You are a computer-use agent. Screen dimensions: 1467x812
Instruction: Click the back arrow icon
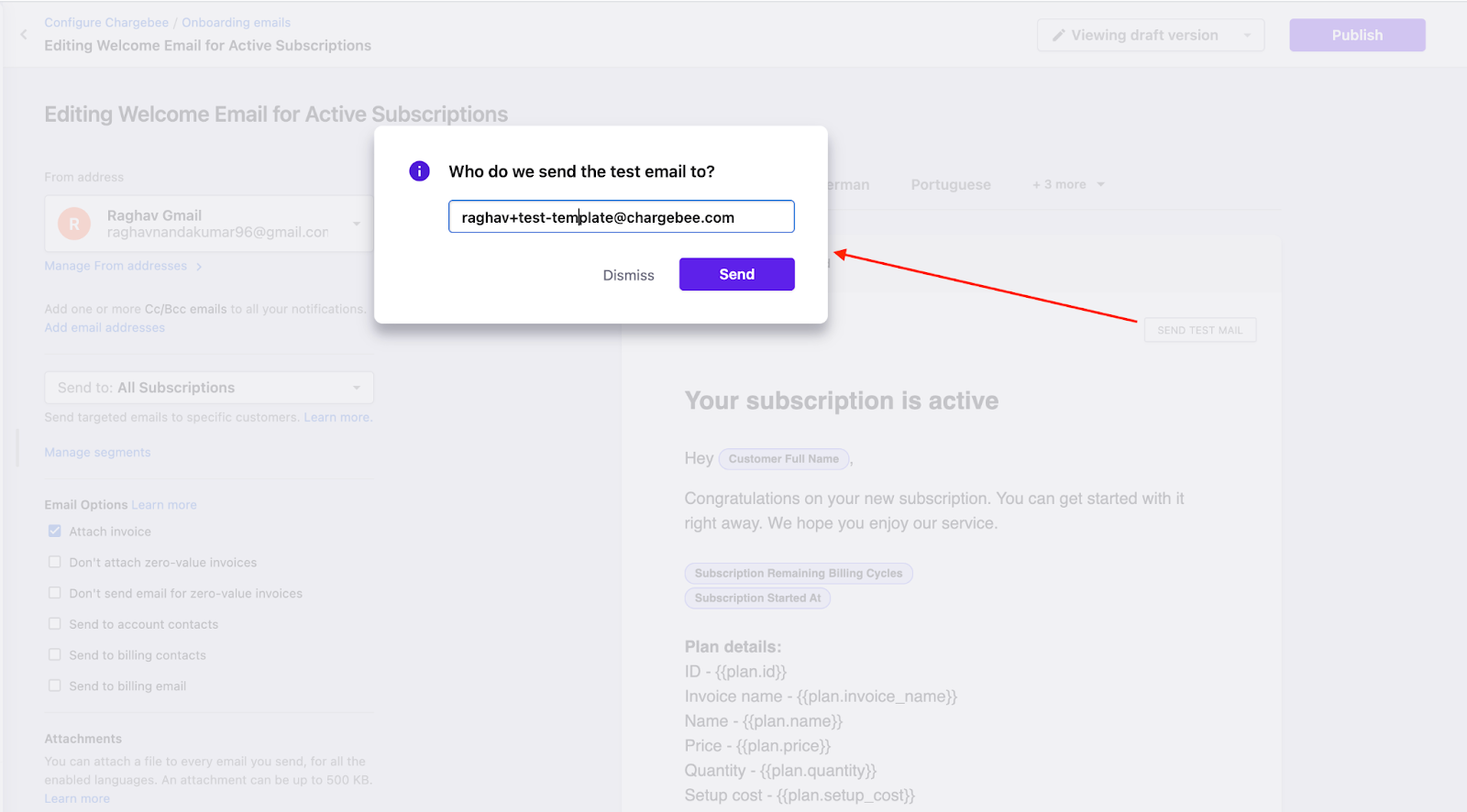point(24,35)
